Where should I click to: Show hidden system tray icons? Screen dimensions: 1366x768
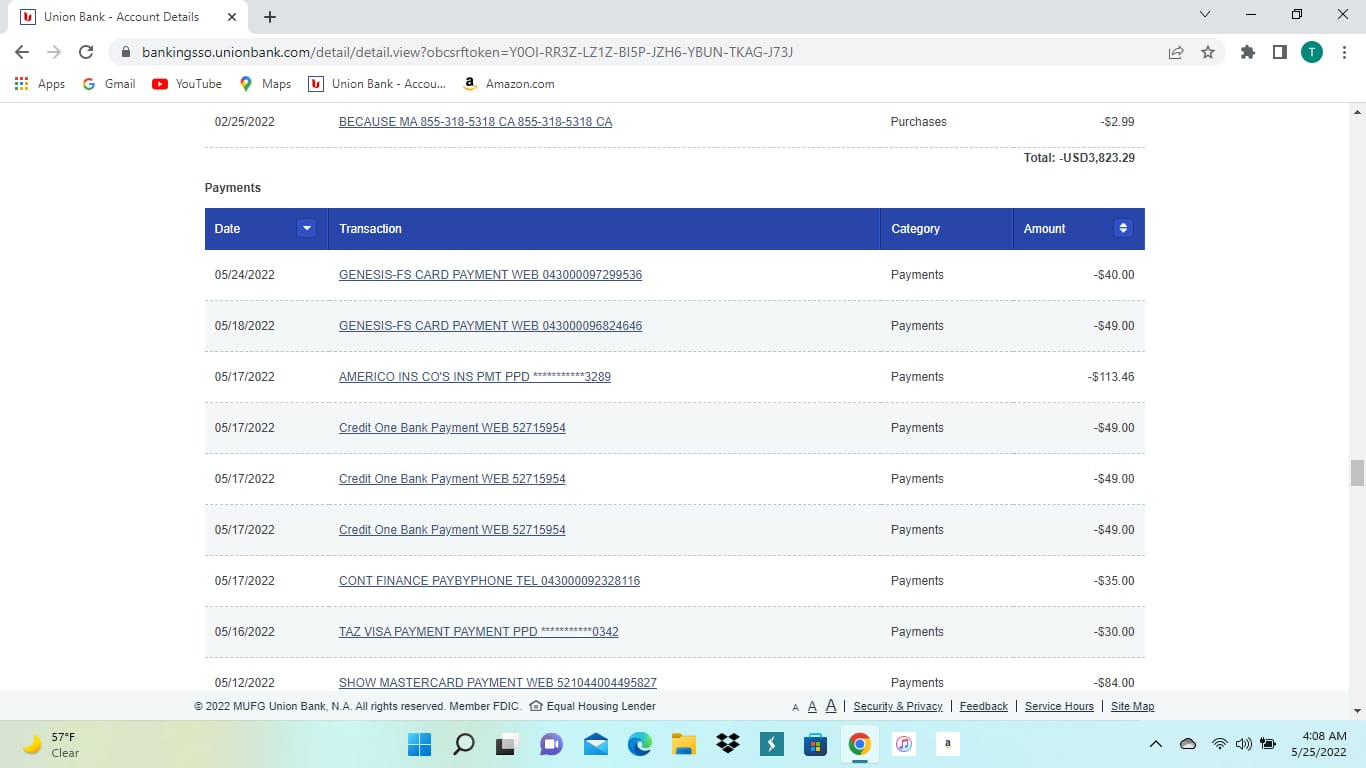(1156, 744)
